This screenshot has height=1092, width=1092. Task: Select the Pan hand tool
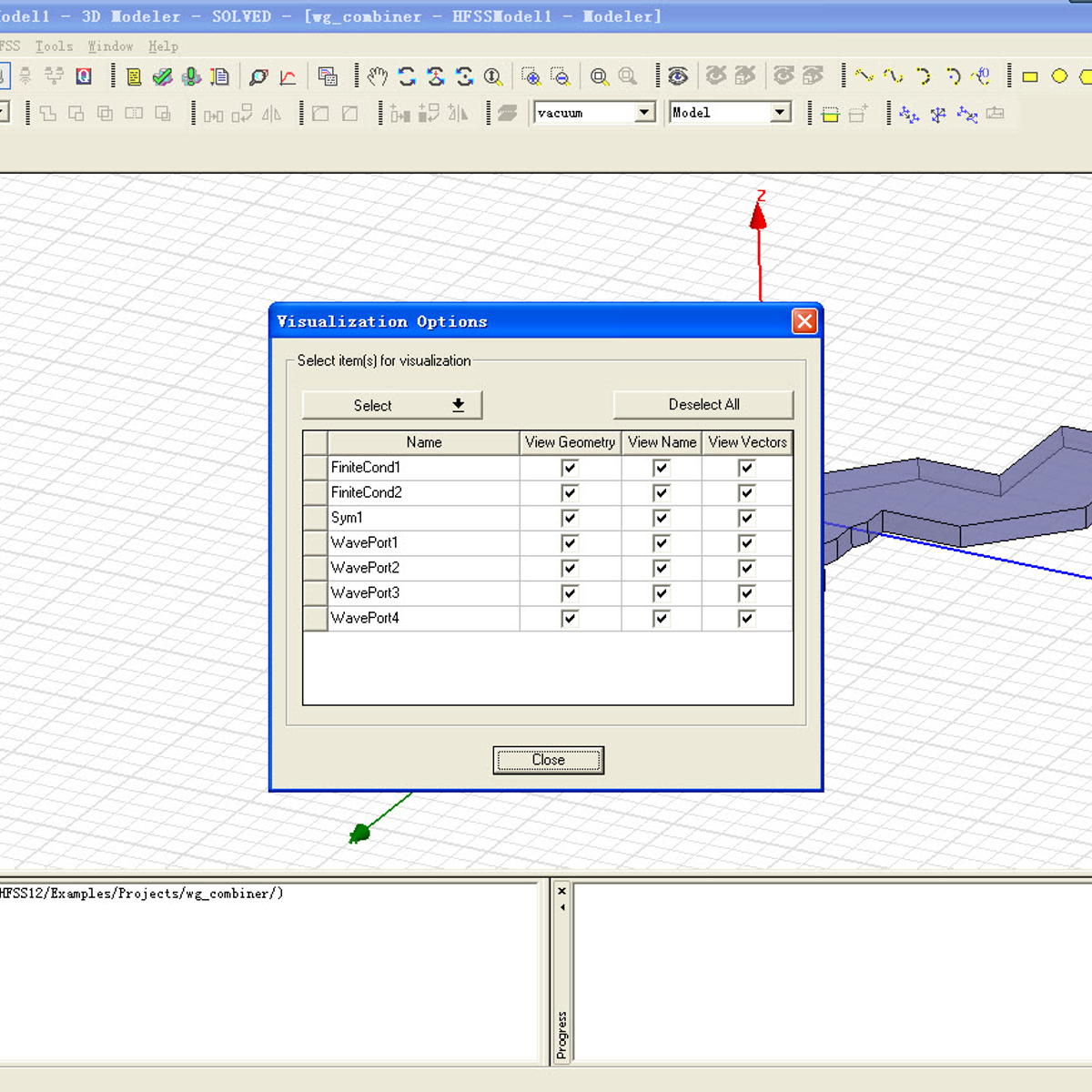pos(378,76)
